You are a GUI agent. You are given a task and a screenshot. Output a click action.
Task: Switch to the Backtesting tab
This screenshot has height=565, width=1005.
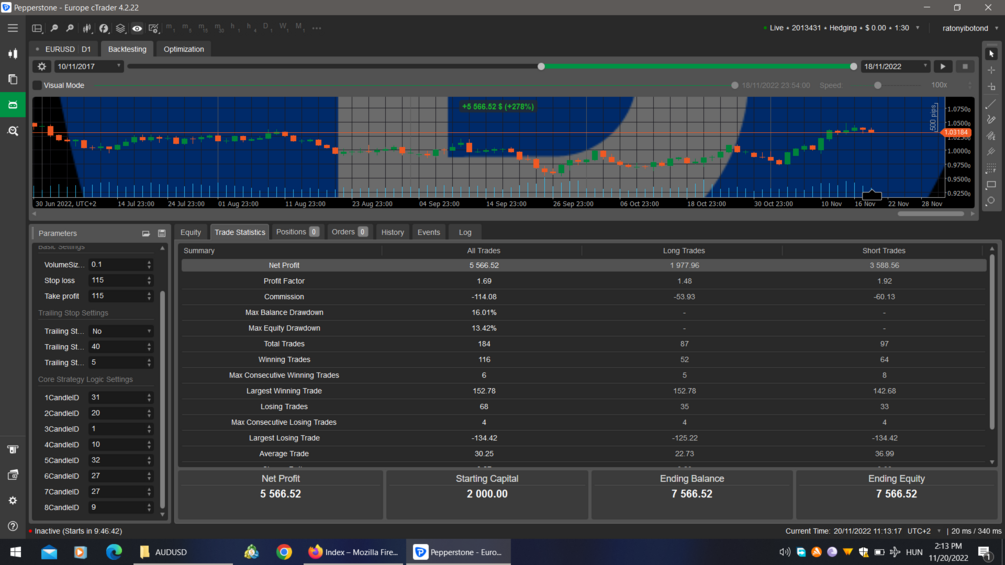point(127,49)
